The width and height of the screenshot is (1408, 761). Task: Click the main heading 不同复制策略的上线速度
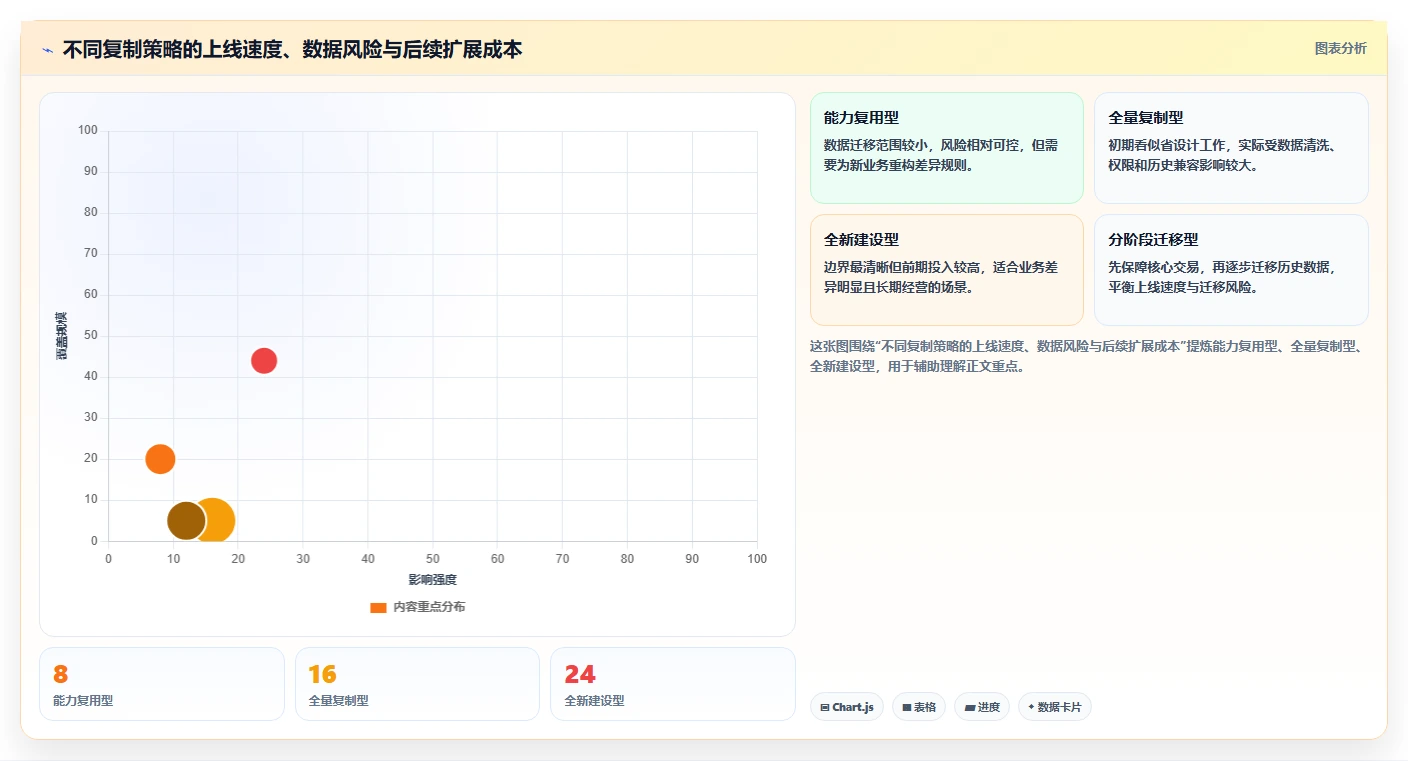[292, 49]
